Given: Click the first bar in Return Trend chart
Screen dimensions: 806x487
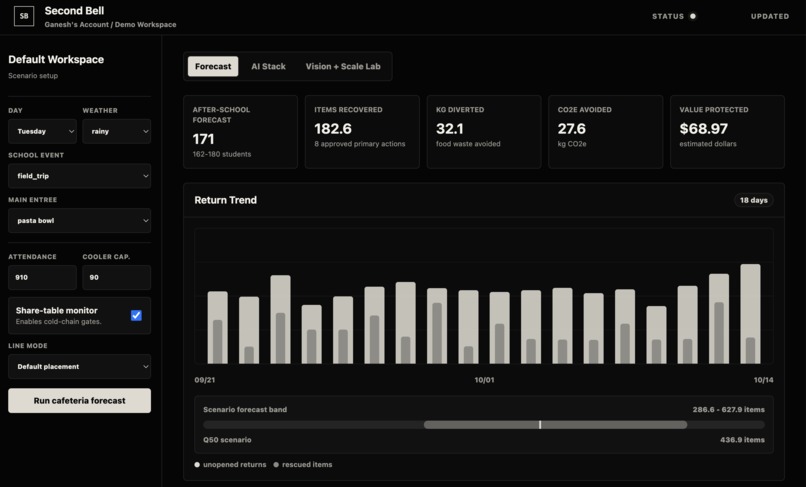Looking at the screenshot, I should tap(217, 328).
